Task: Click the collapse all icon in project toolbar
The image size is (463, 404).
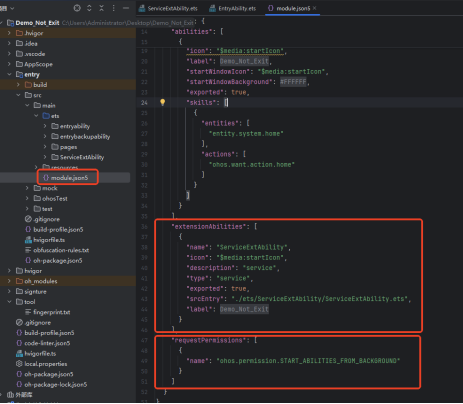Action: [x=101, y=8]
